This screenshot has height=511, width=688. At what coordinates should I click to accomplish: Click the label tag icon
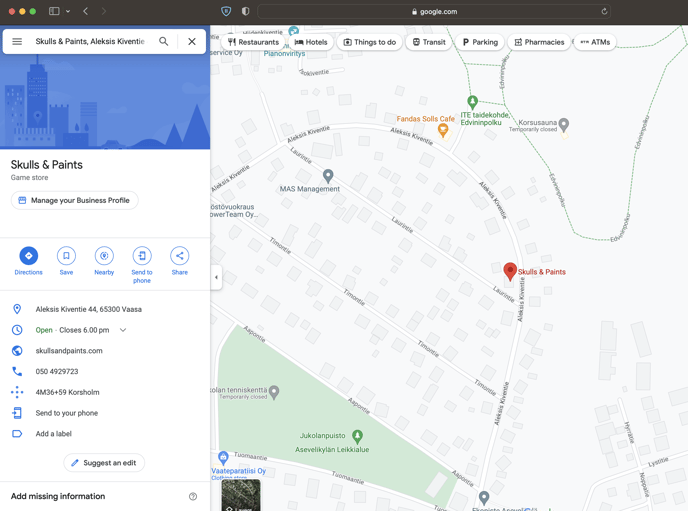[x=17, y=434]
